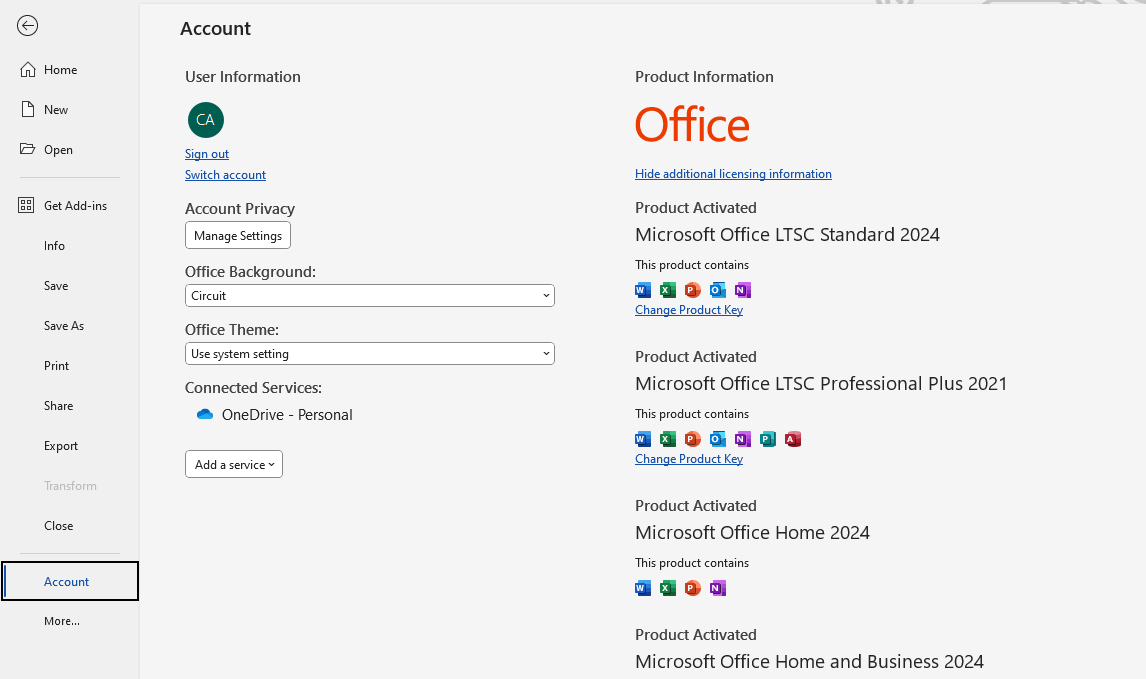This screenshot has width=1146, height=679.
Task: Click OneNote icon under Office Home 2024
Action: (x=718, y=588)
